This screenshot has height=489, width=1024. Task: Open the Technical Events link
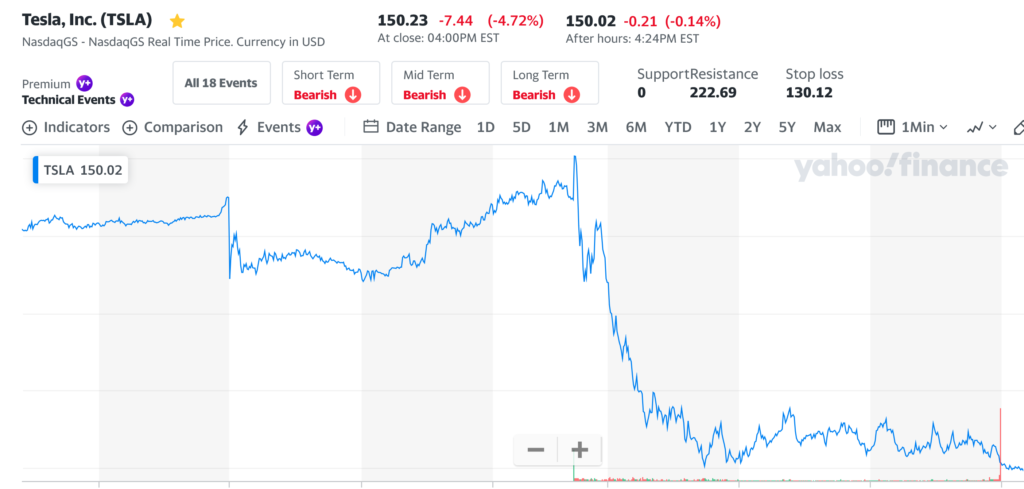click(69, 100)
